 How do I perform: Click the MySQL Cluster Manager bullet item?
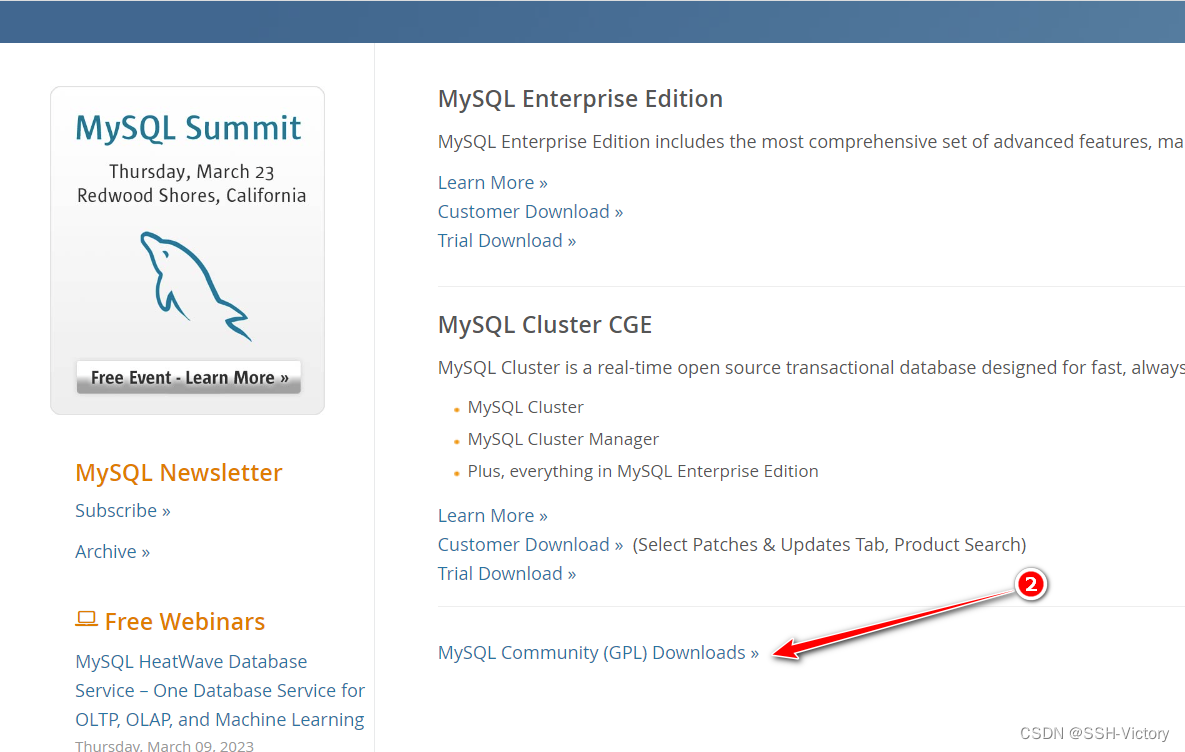[x=563, y=438]
